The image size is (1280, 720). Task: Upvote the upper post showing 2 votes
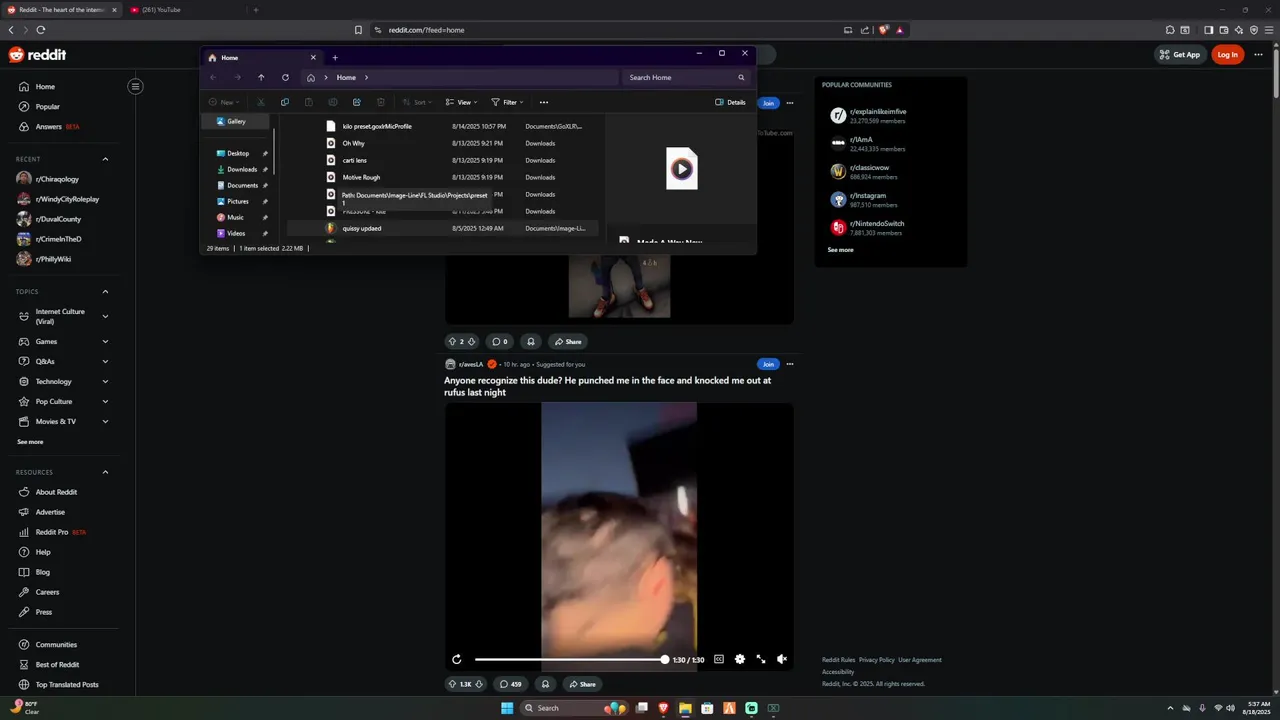(452, 341)
